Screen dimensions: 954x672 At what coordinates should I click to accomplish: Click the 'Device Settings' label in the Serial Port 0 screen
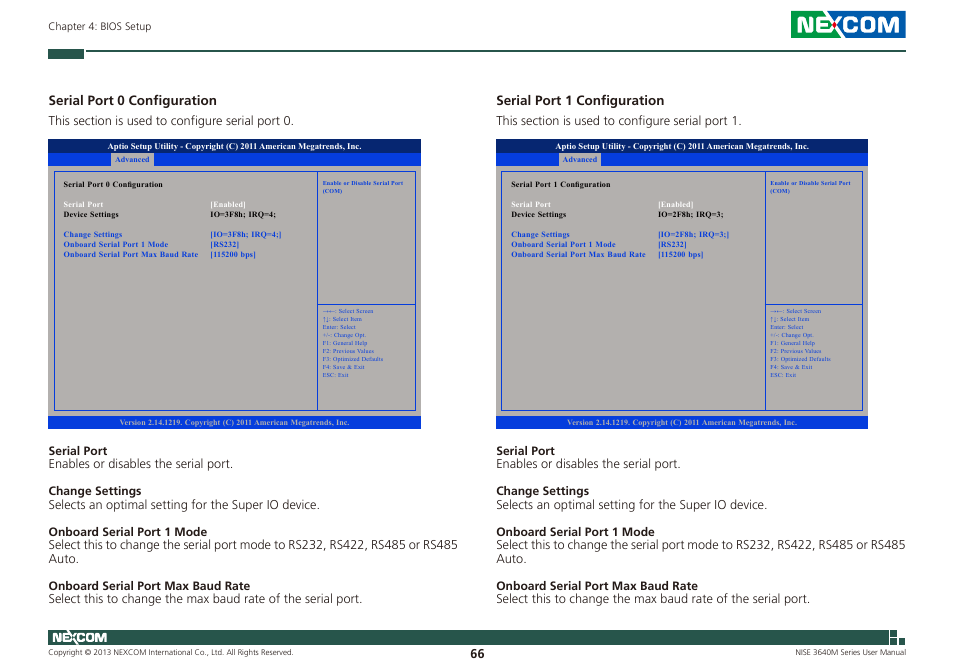[x=91, y=214]
